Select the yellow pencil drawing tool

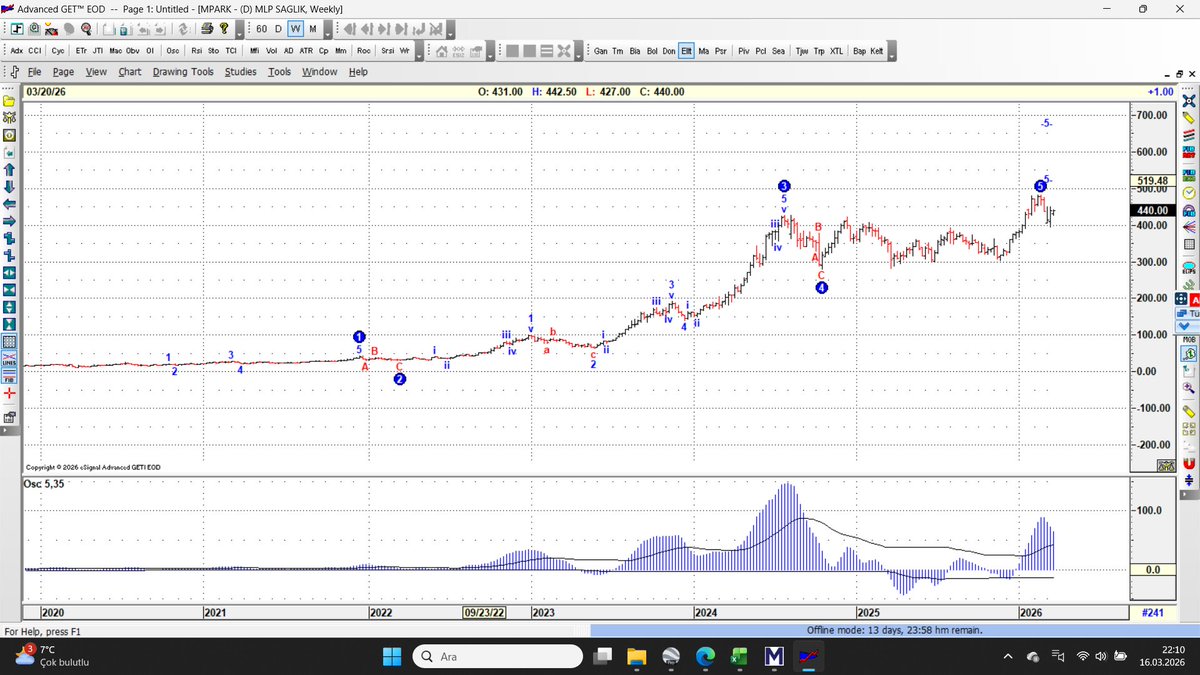1189,117
